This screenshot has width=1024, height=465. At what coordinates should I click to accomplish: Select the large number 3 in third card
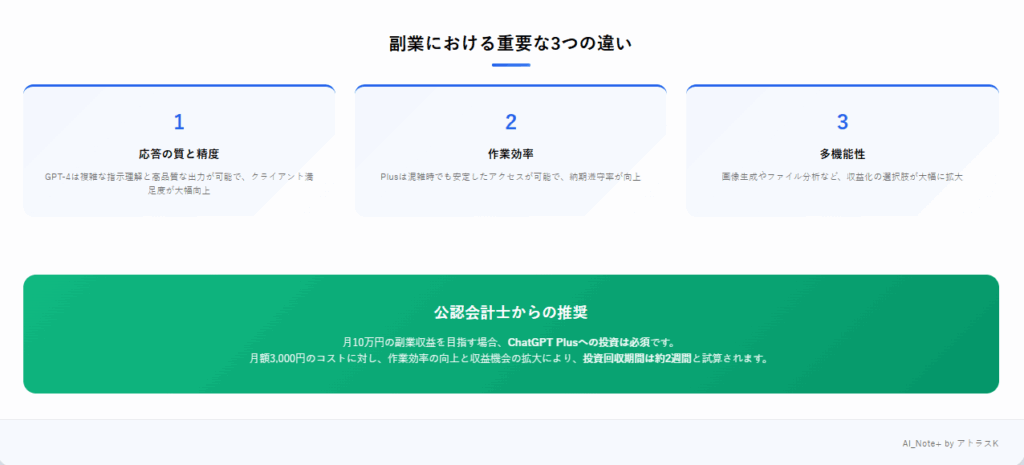[x=842, y=122]
